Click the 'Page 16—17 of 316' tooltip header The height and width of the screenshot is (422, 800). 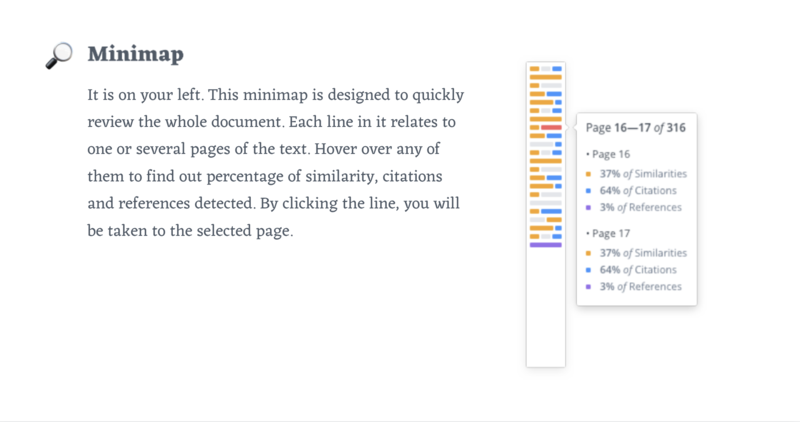tap(636, 128)
